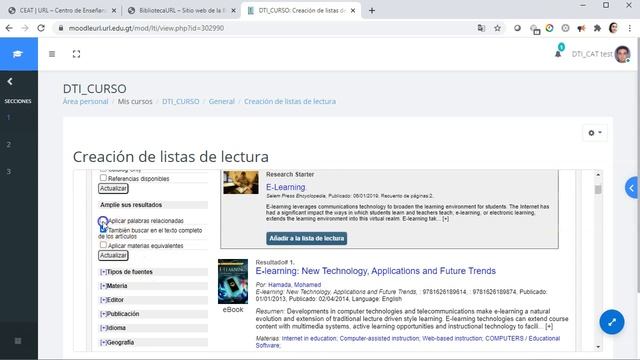Viewport: 640px width, 360px height.
Task: Close the DTI_CURSO tab
Action: [x=353, y=11]
